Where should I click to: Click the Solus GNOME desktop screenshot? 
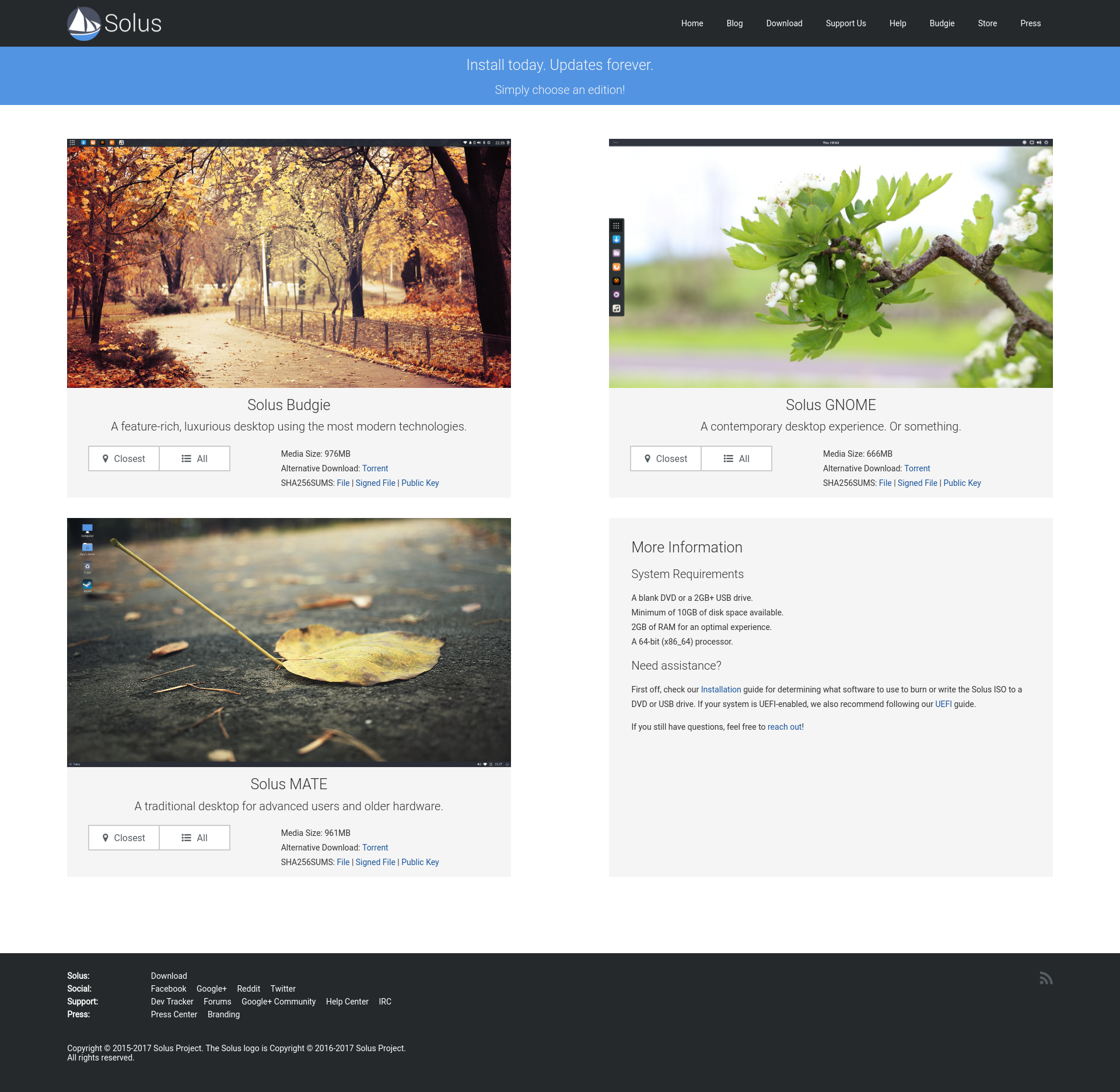pyautogui.click(x=831, y=263)
